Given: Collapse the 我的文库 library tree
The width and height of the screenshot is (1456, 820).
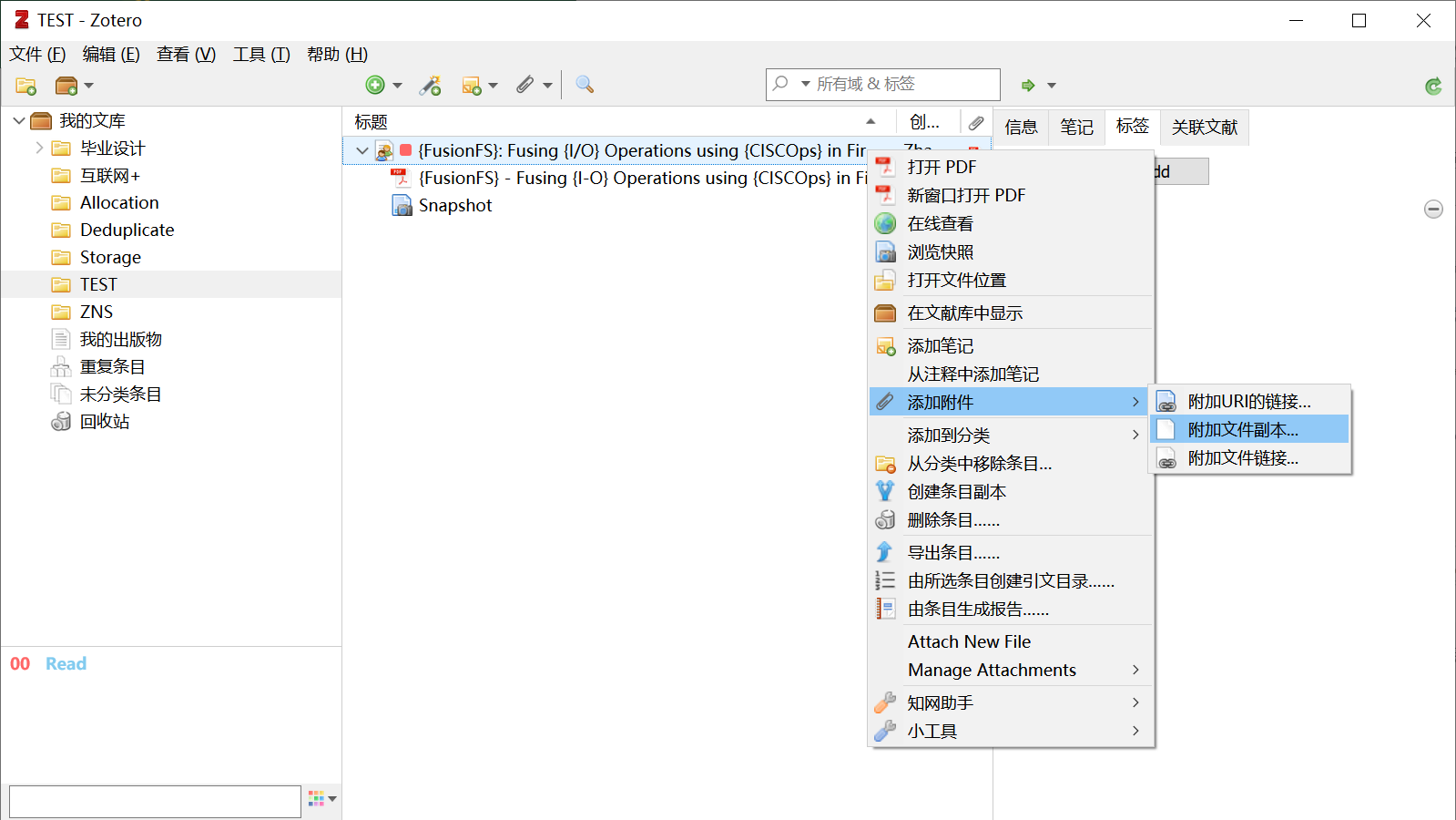Looking at the screenshot, I should [18, 120].
